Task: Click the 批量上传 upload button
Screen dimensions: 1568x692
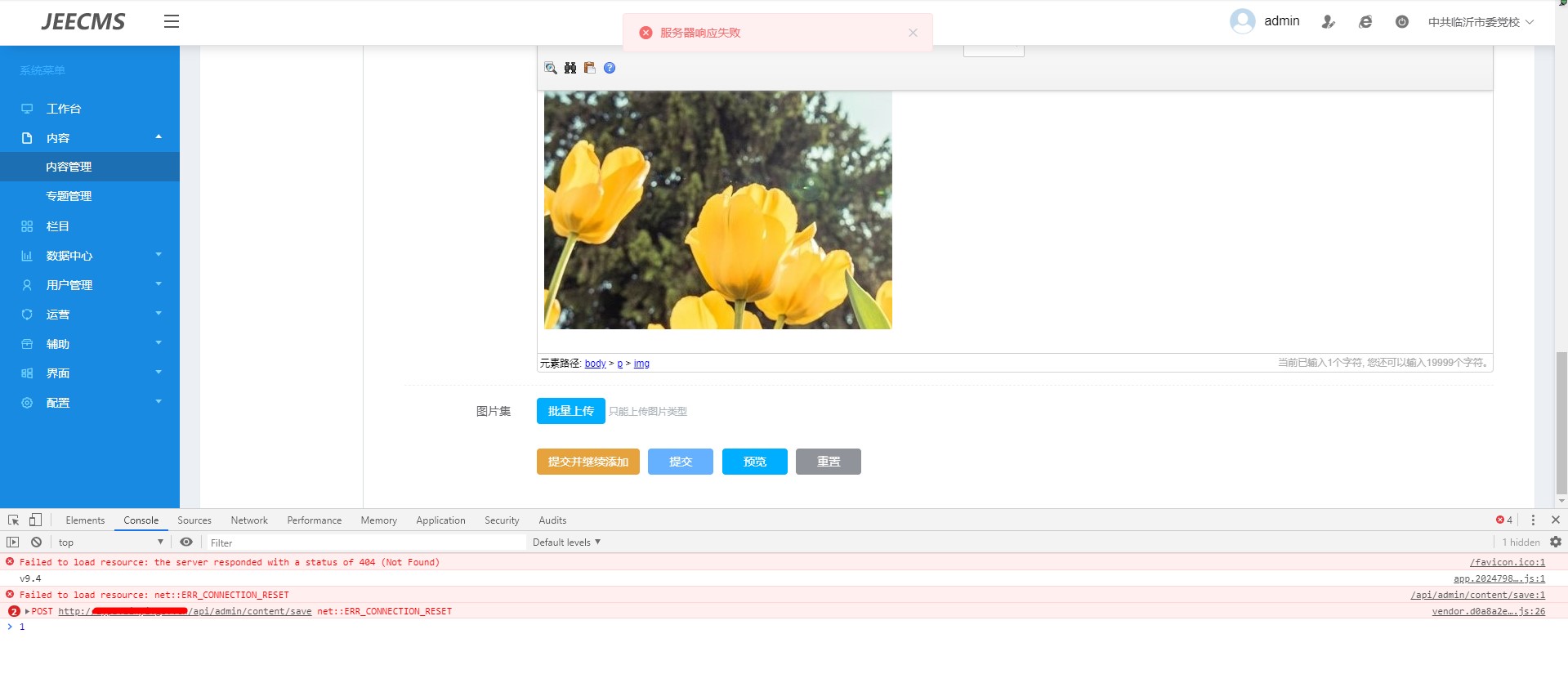Action: tap(570, 411)
